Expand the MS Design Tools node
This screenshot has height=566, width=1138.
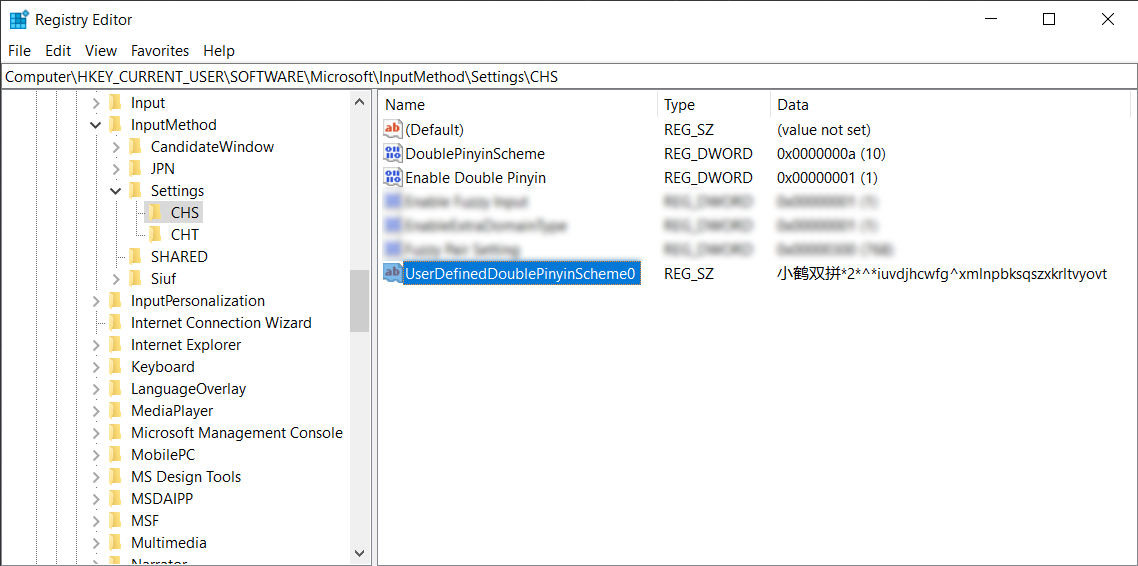click(96, 477)
